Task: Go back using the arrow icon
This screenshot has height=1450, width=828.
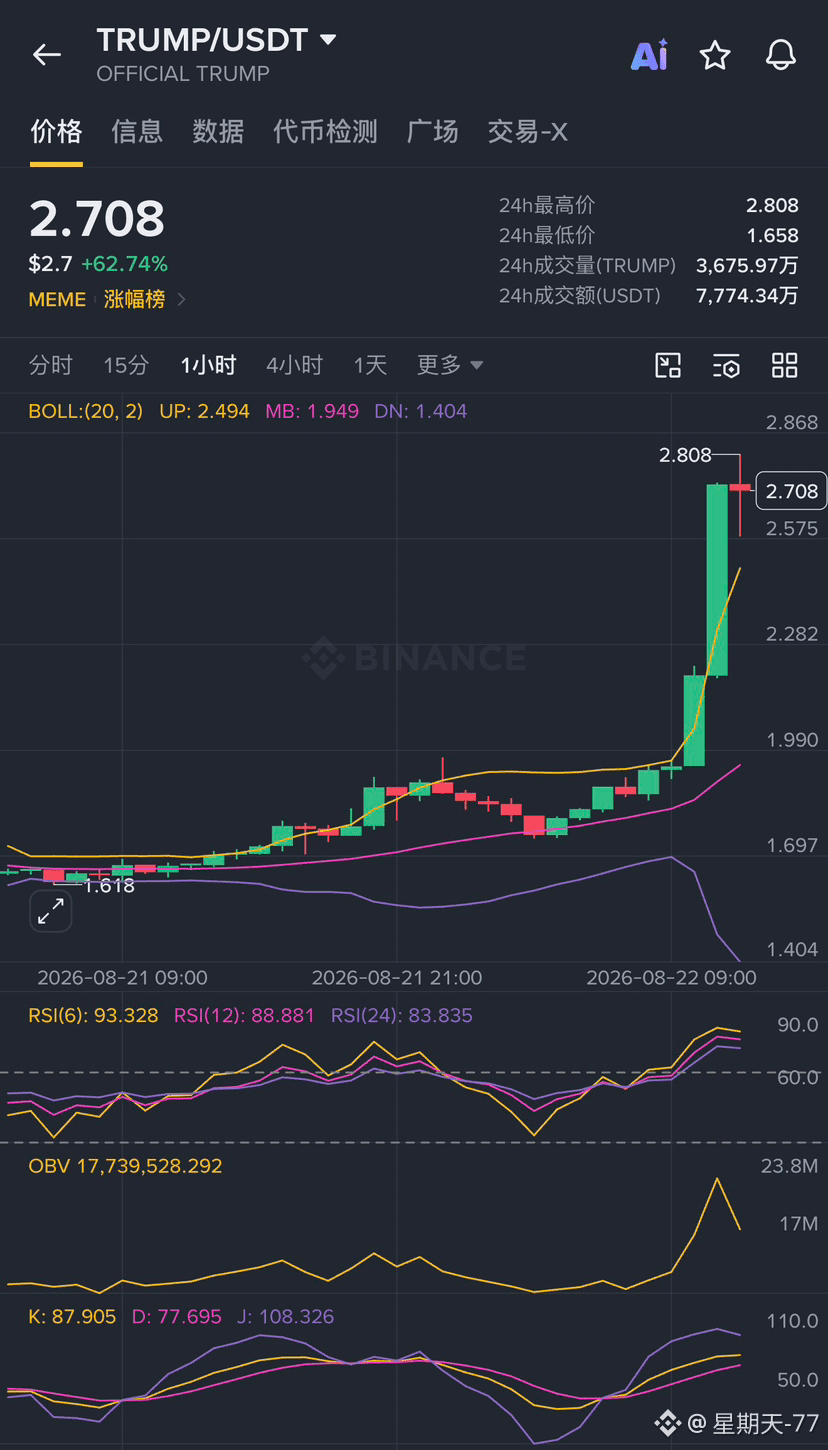Action: pyautogui.click(x=47, y=55)
